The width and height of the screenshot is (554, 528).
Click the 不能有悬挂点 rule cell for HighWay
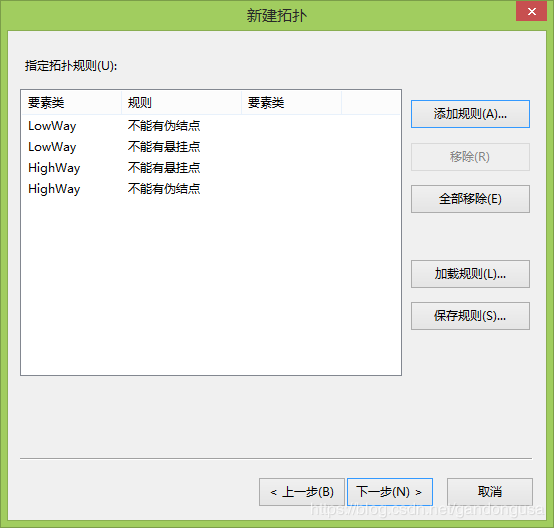(x=164, y=168)
